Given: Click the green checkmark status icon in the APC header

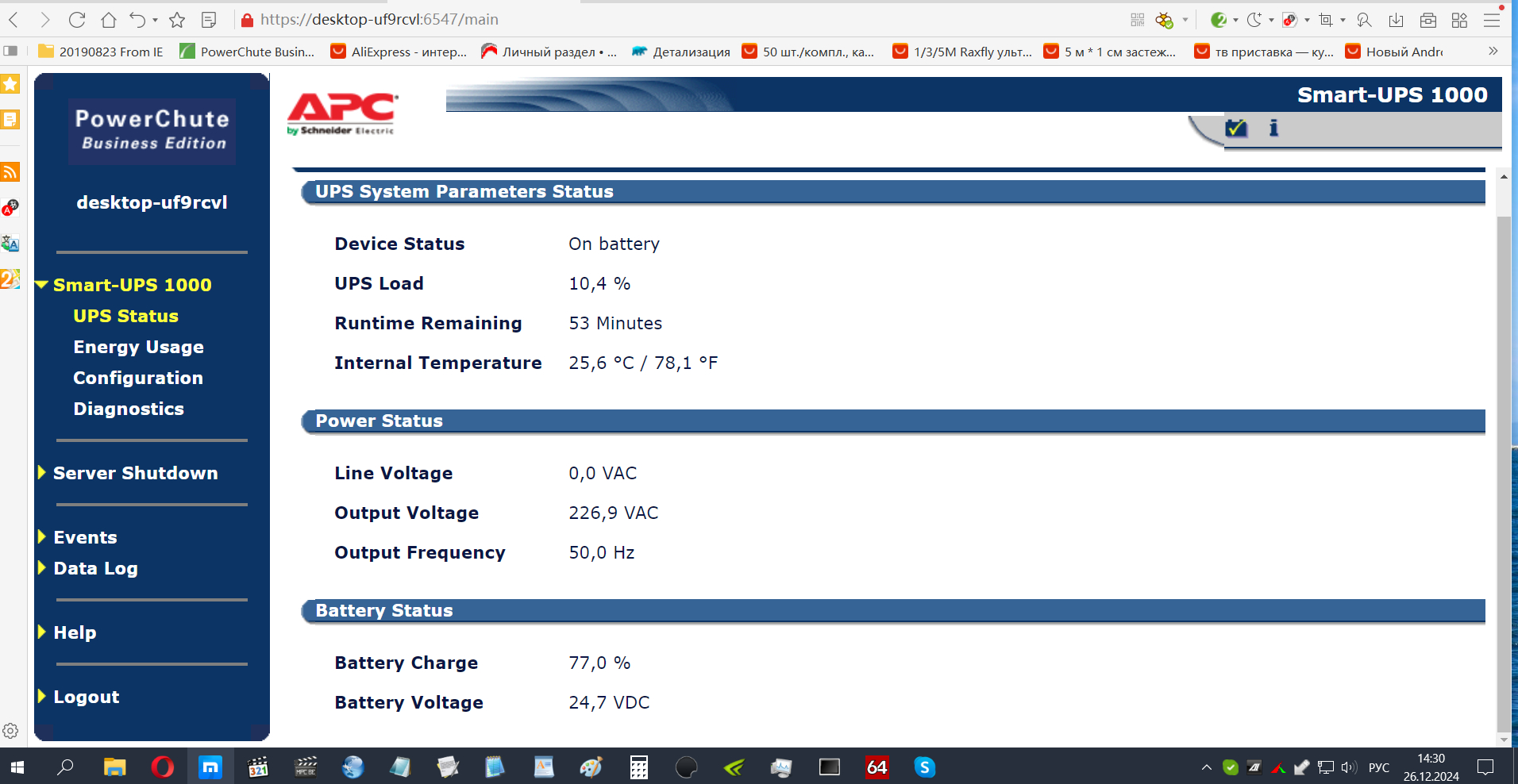Looking at the screenshot, I should [x=1236, y=128].
